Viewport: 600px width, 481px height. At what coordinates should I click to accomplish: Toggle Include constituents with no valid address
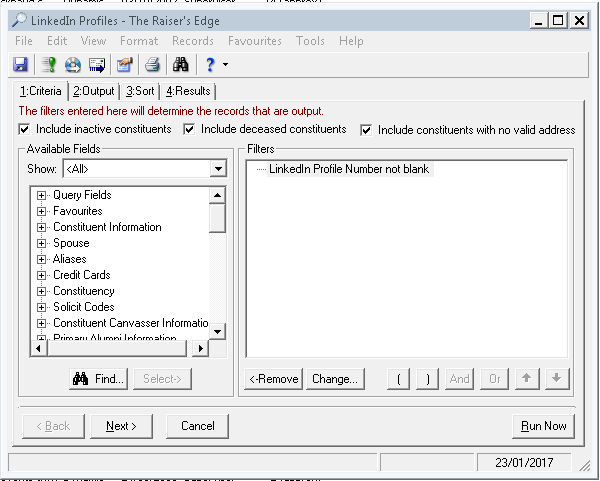[366, 130]
